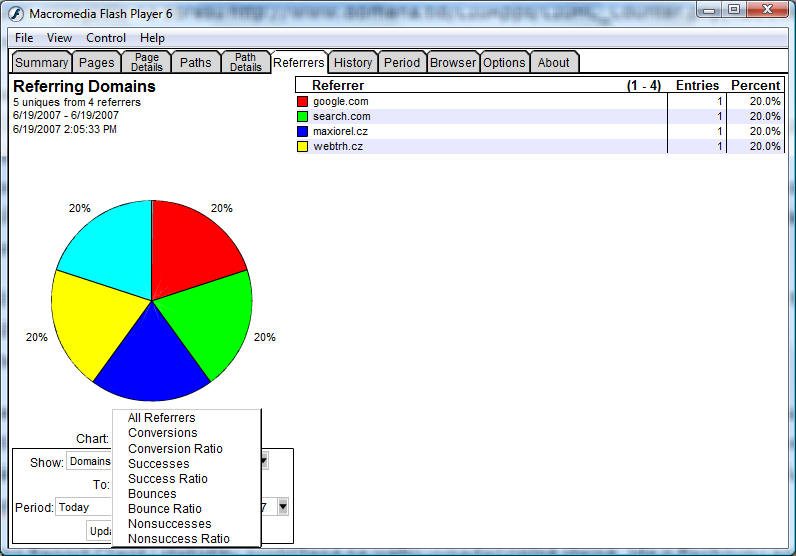This screenshot has width=796, height=556.
Task: Click the partially hidden Update button
Action: pos(100,531)
